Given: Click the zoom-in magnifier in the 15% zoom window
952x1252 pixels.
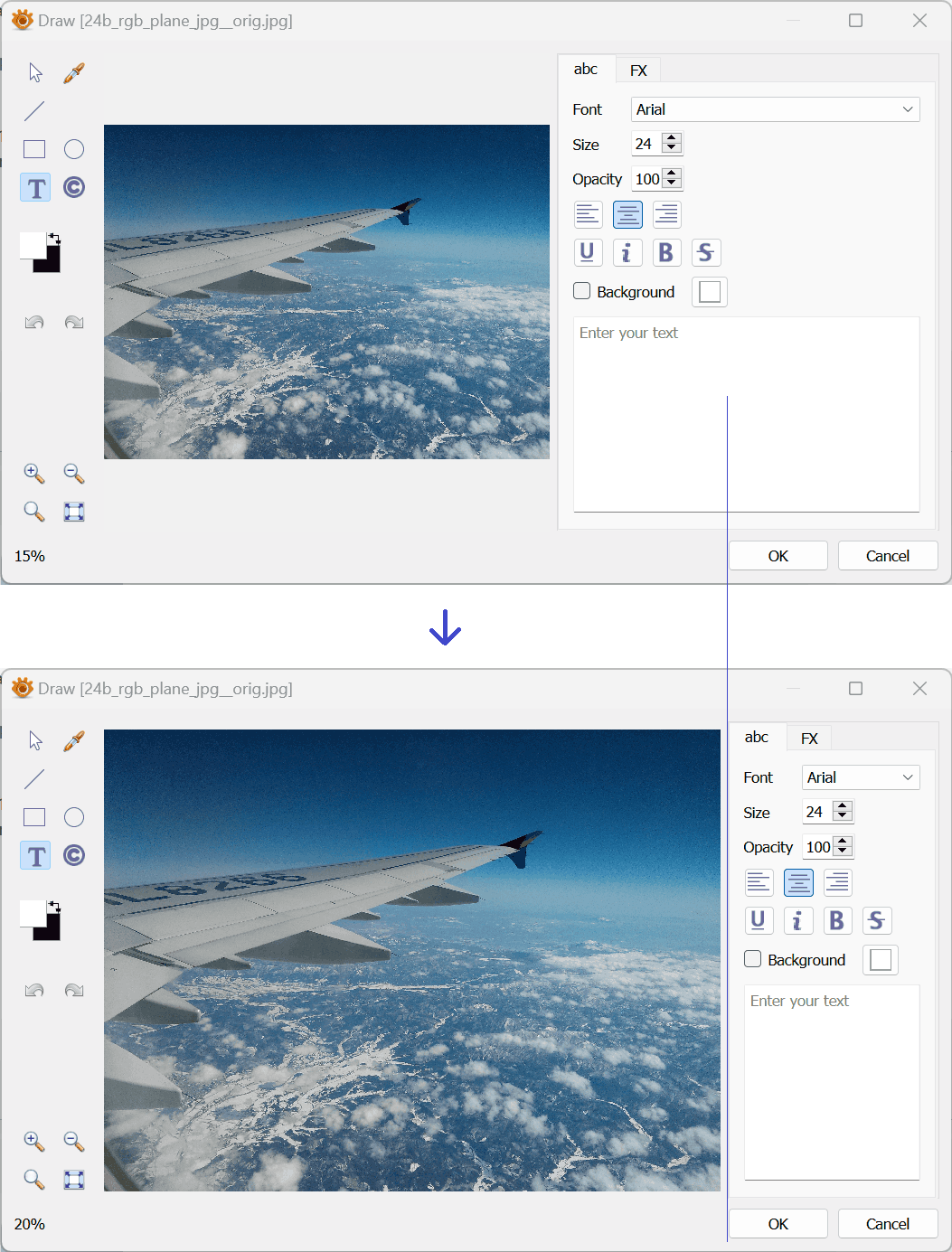Looking at the screenshot, I should coord(34,473).
